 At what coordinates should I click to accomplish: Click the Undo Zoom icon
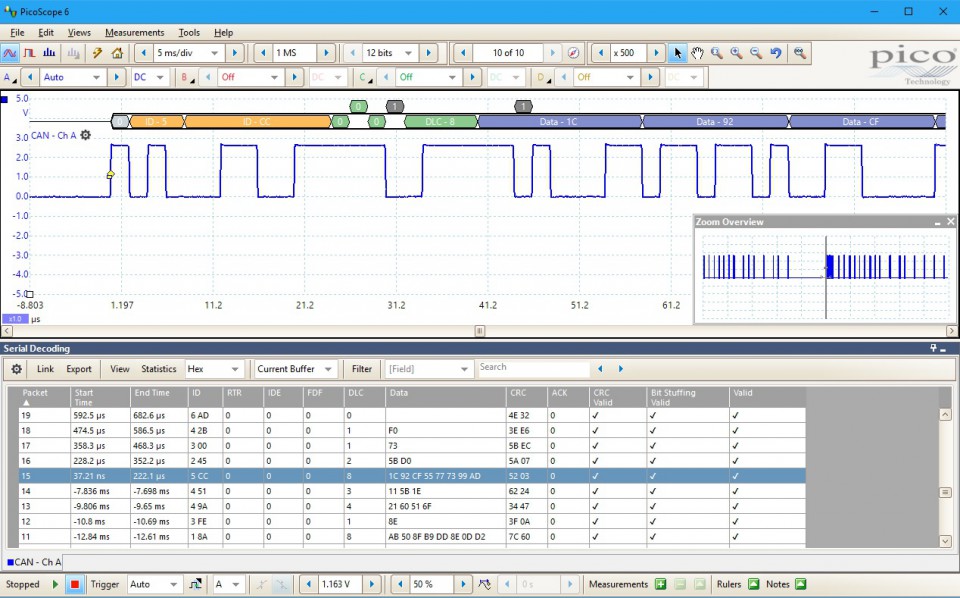[776, 53]
